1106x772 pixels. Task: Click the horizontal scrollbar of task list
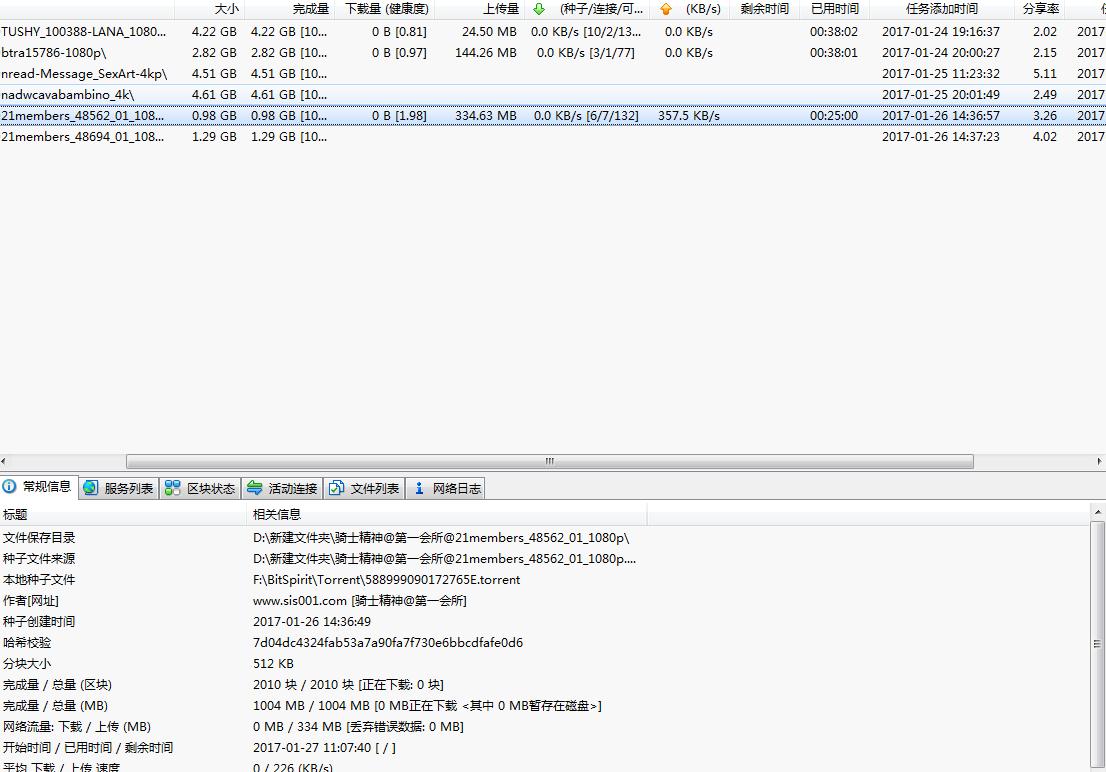pos(549,461)
